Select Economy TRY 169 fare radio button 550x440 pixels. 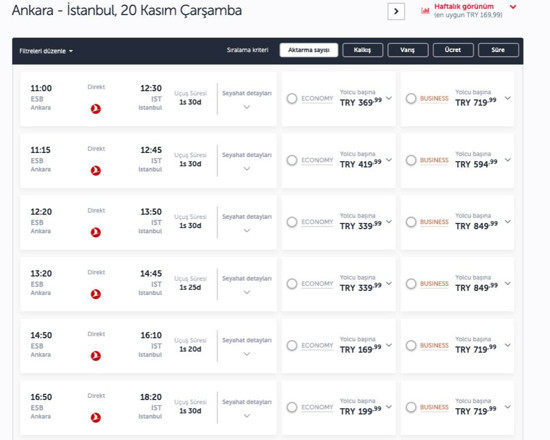[x=292, y=346]
